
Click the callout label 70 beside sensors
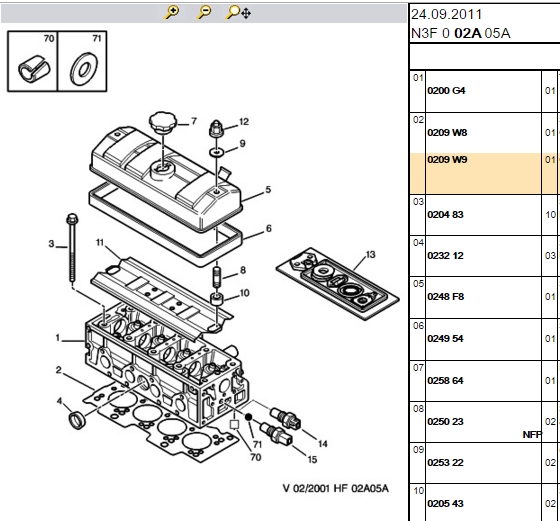click(x=255, y=457)
